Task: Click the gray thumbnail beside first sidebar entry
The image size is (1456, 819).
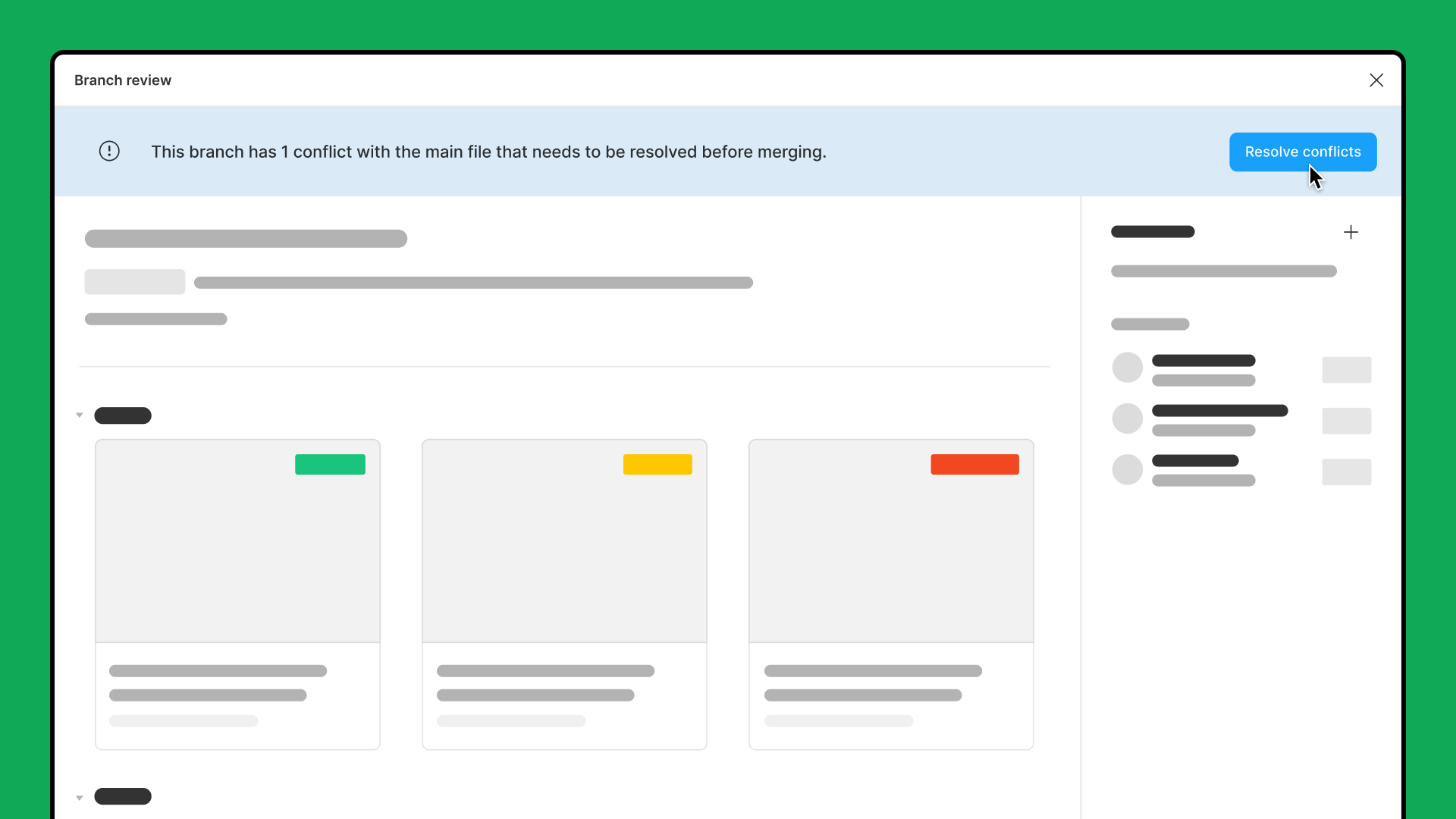Action: (1346, 370)
